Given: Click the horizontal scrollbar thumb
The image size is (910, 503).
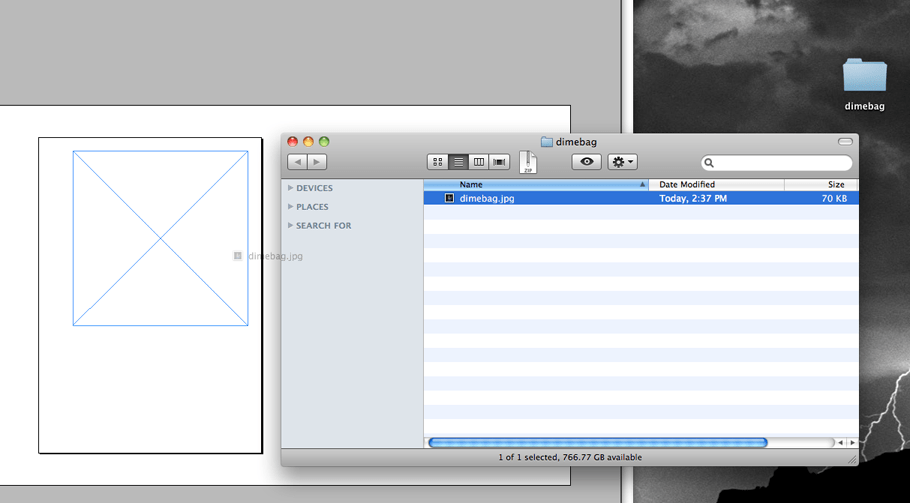Looking at the screenshot, I should pos(598,443).
